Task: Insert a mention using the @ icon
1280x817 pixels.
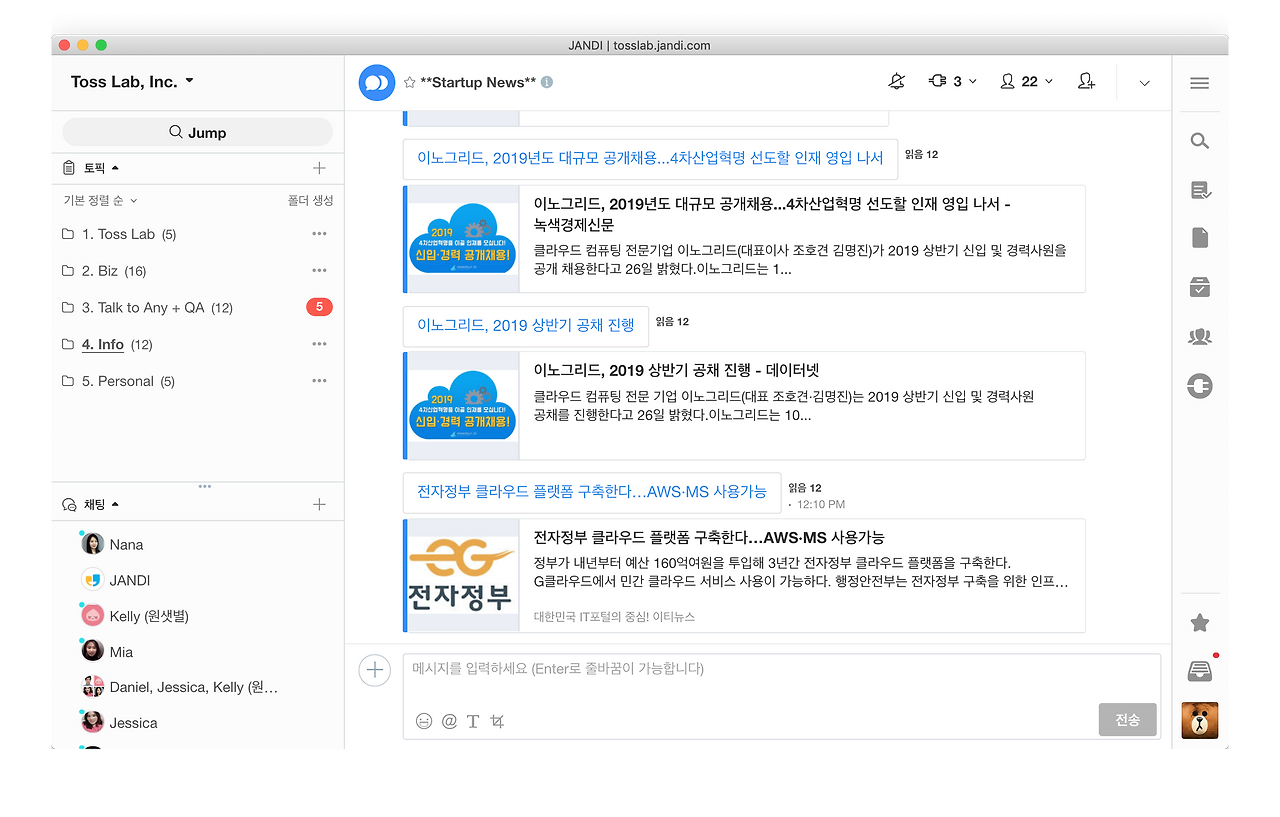Action: pos(448,720)
